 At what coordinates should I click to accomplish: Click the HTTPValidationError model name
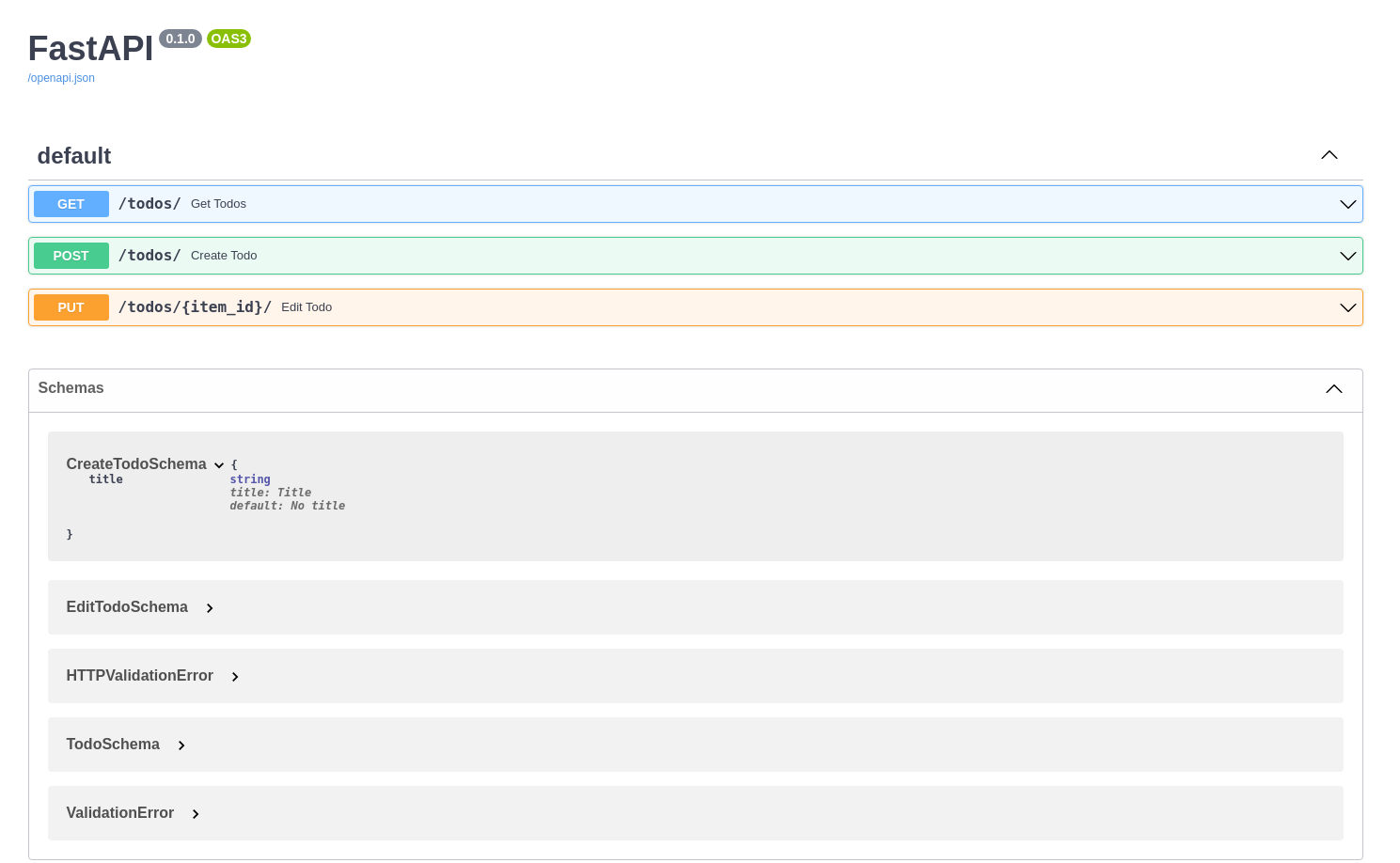139,676
